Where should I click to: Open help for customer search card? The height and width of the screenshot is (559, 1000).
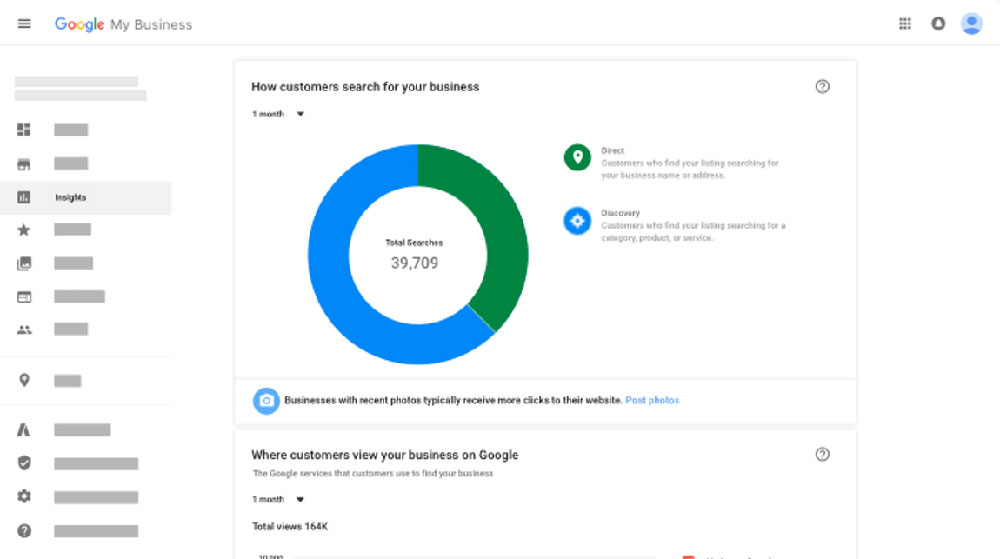click(822, 87)
